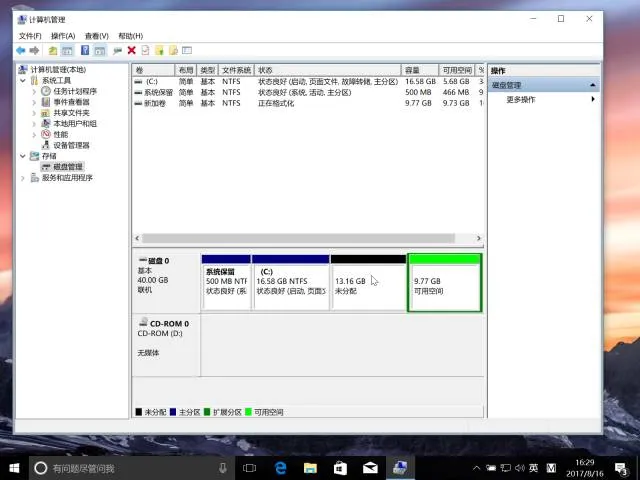
Task: Select the 9.77 GB 可用空间 block
Action: [445, 282]
